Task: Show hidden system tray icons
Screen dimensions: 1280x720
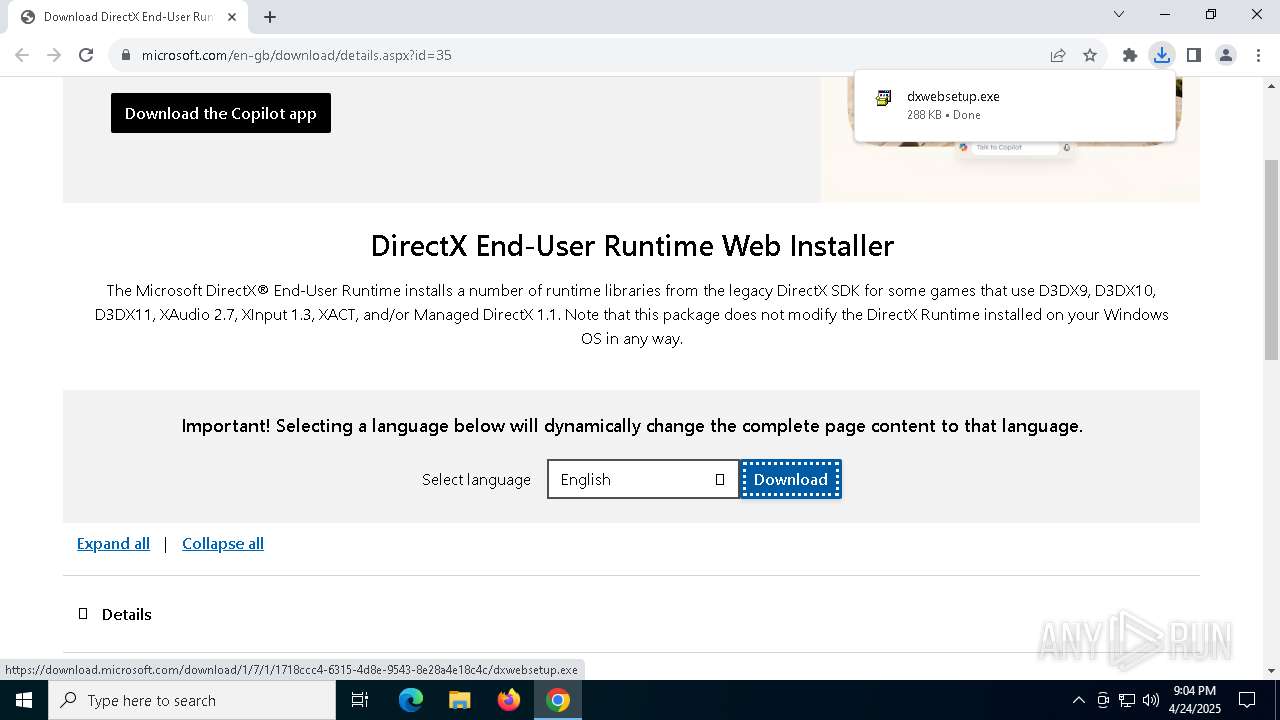Action: click(1078, 700)
